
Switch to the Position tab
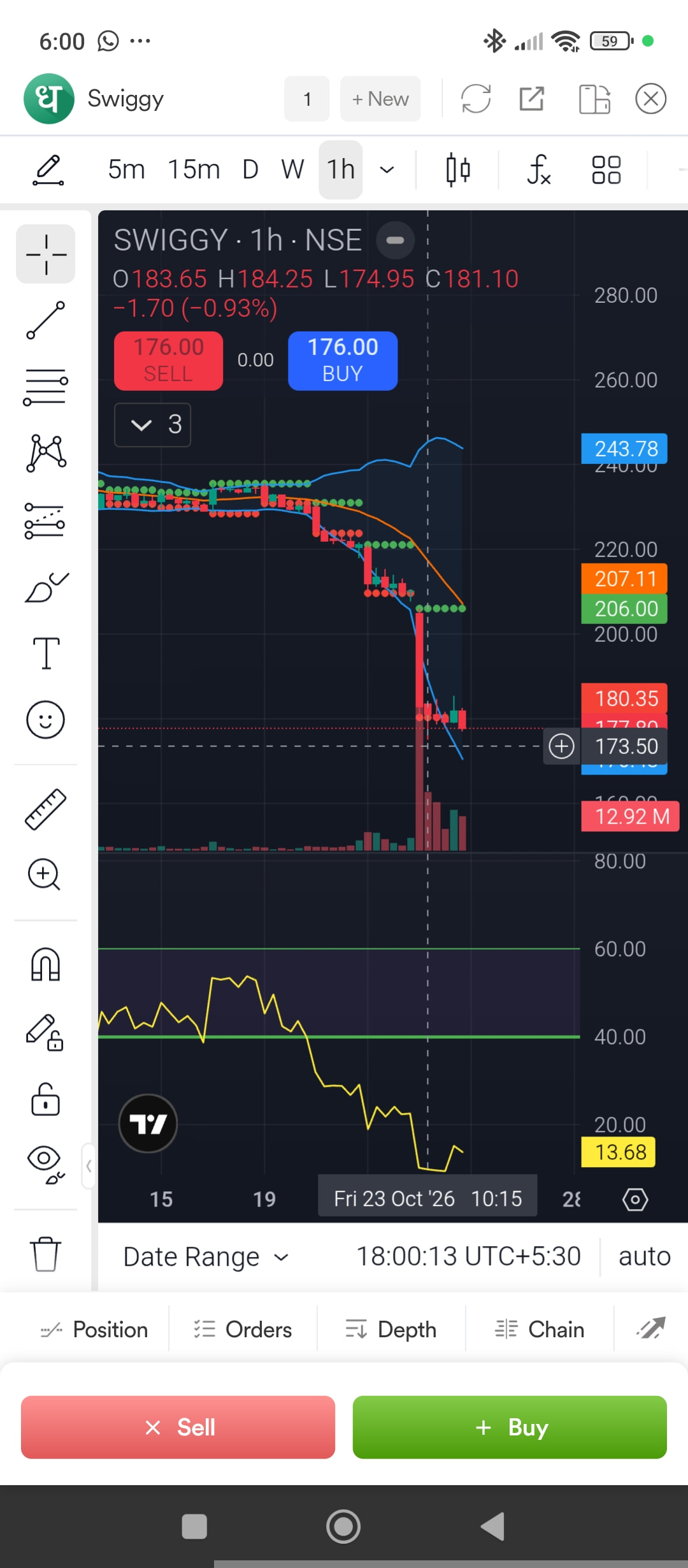tap(94, 1330)
